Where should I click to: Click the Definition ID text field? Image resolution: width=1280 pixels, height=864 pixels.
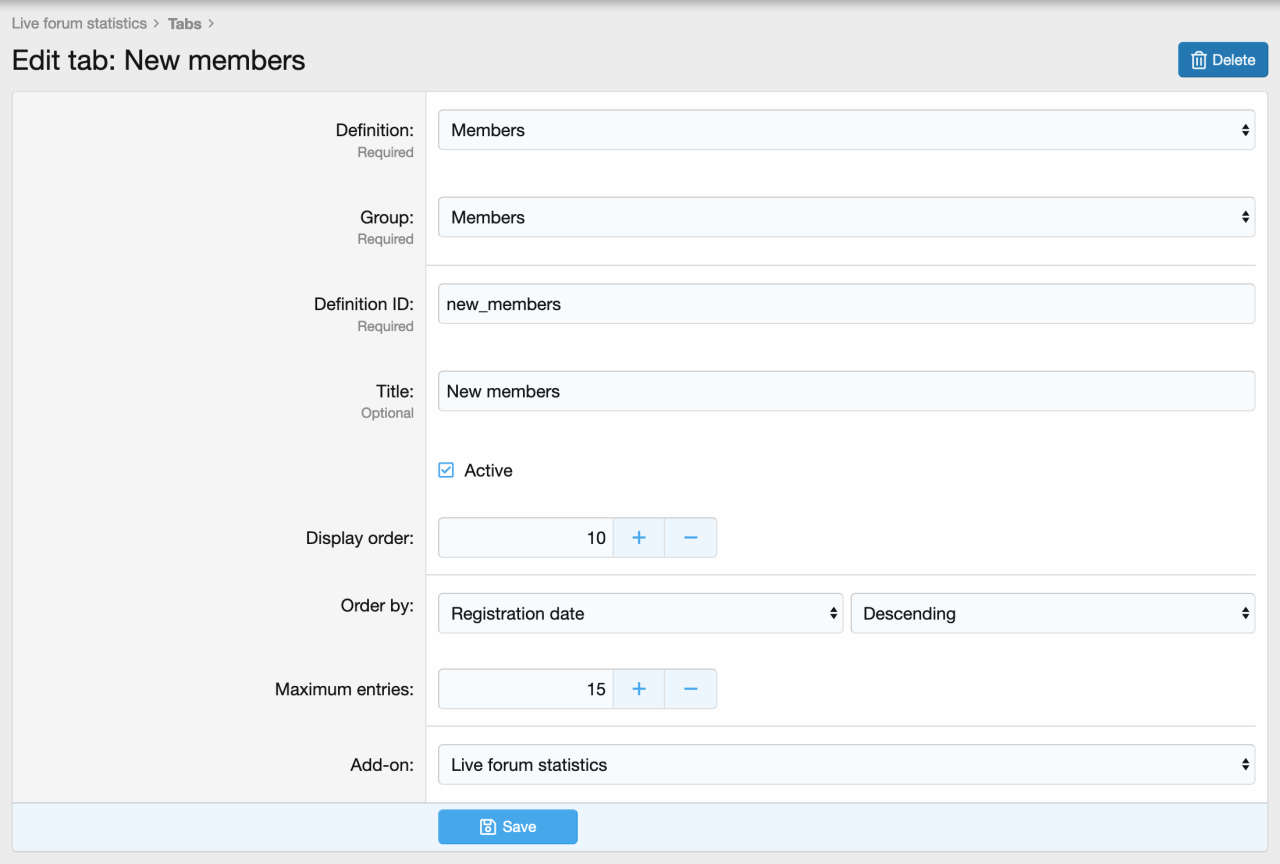[x=846, y=304]
